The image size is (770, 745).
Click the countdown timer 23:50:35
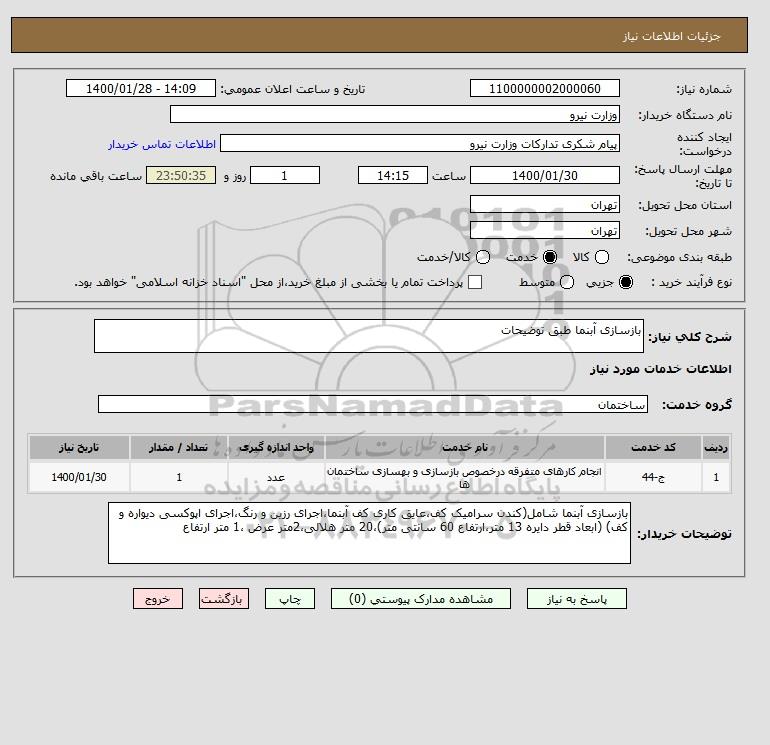coord(181,175)
